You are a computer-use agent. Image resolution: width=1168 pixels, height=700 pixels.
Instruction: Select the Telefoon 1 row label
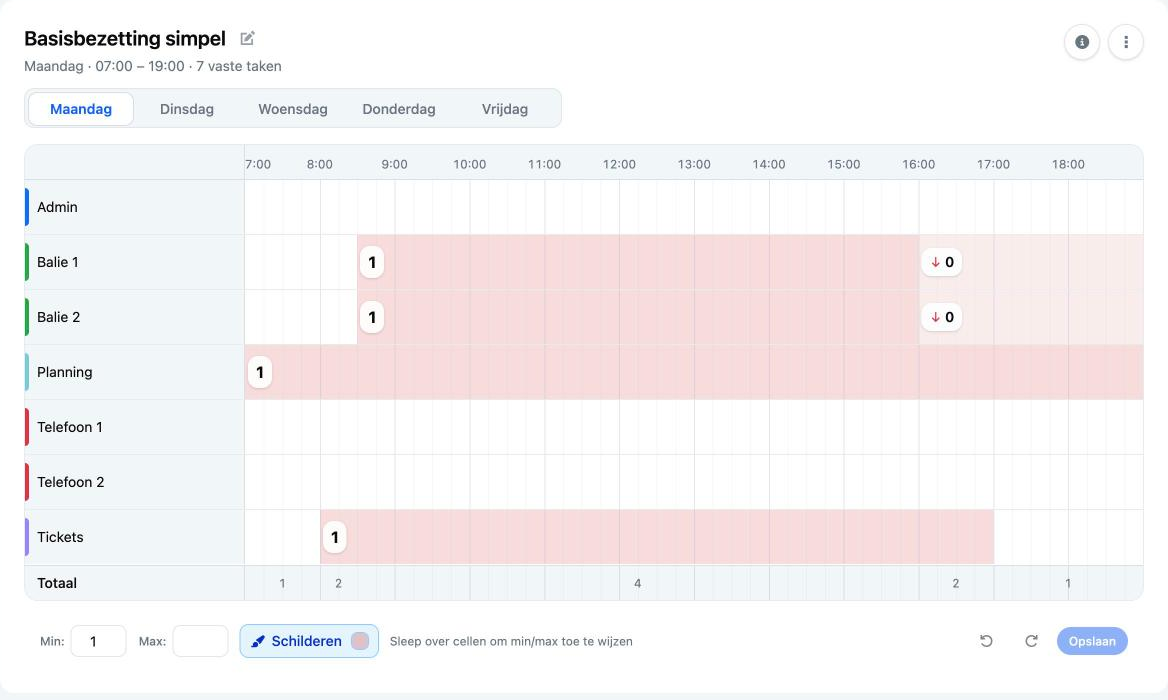(x=70, y=427)
